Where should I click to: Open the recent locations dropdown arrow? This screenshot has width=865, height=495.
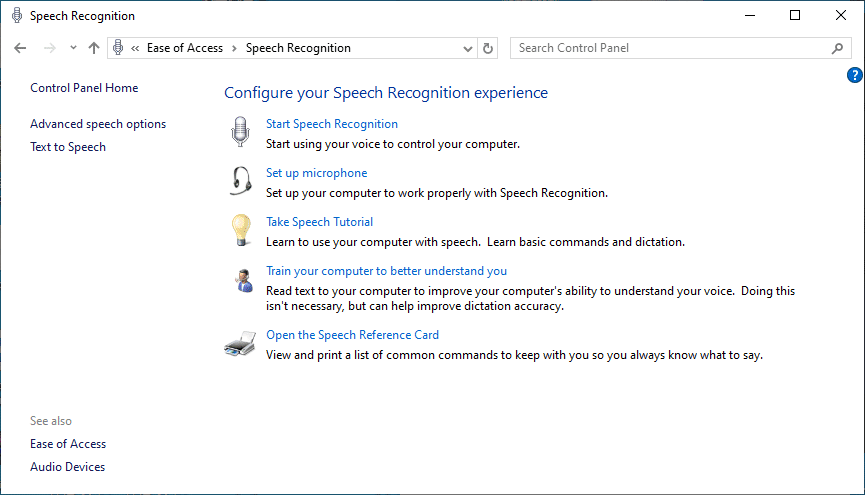click(73, 48)
